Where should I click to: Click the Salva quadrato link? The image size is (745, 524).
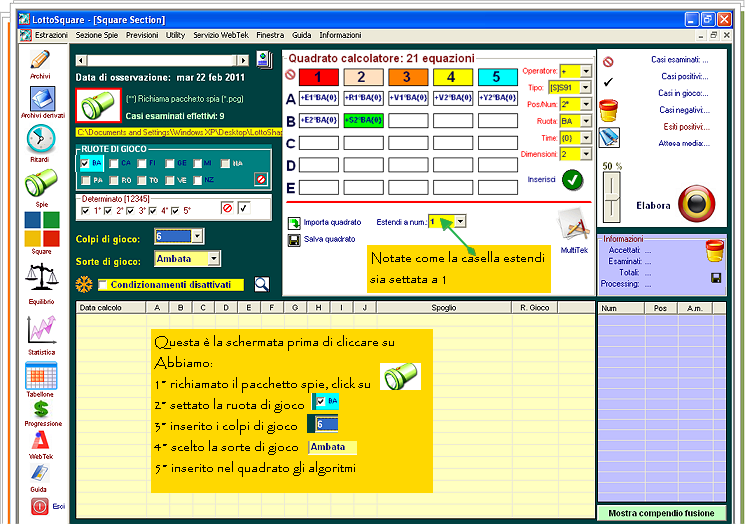(330, 239)
